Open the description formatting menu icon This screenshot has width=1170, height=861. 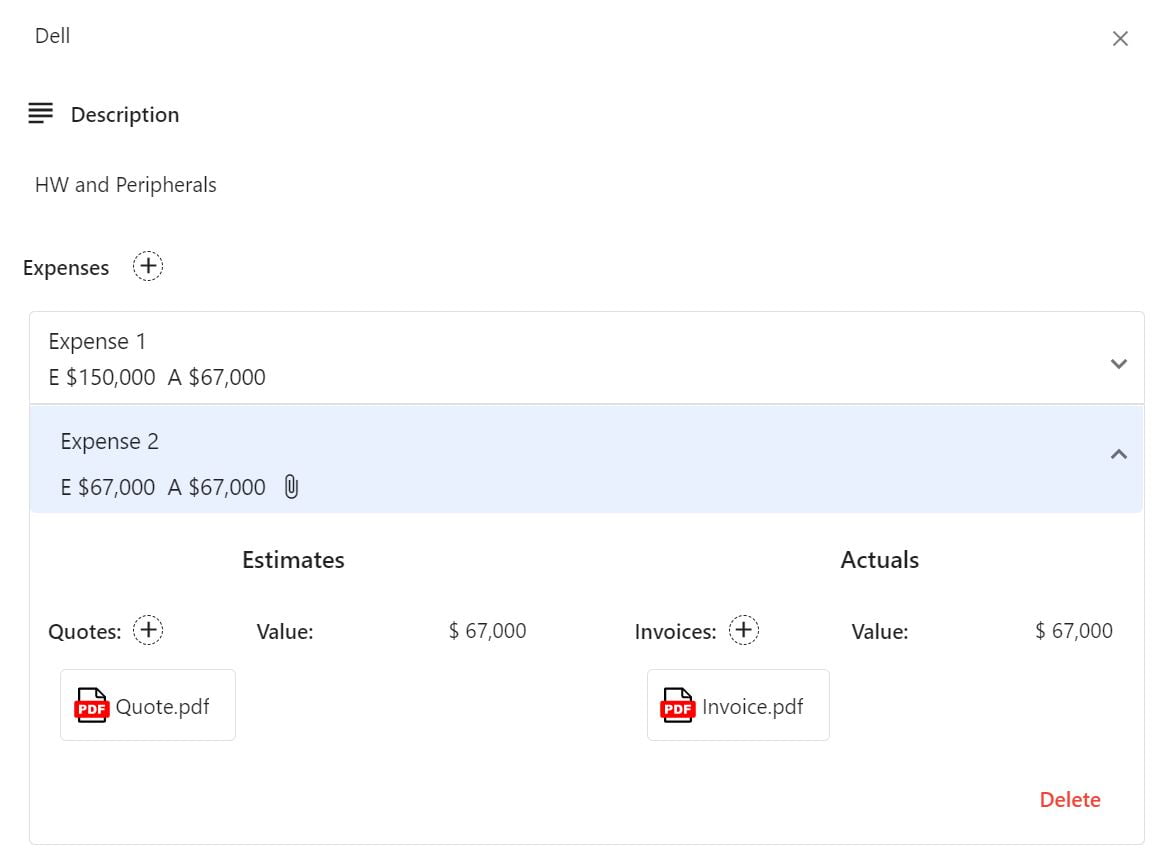click(x=39, y=113)
